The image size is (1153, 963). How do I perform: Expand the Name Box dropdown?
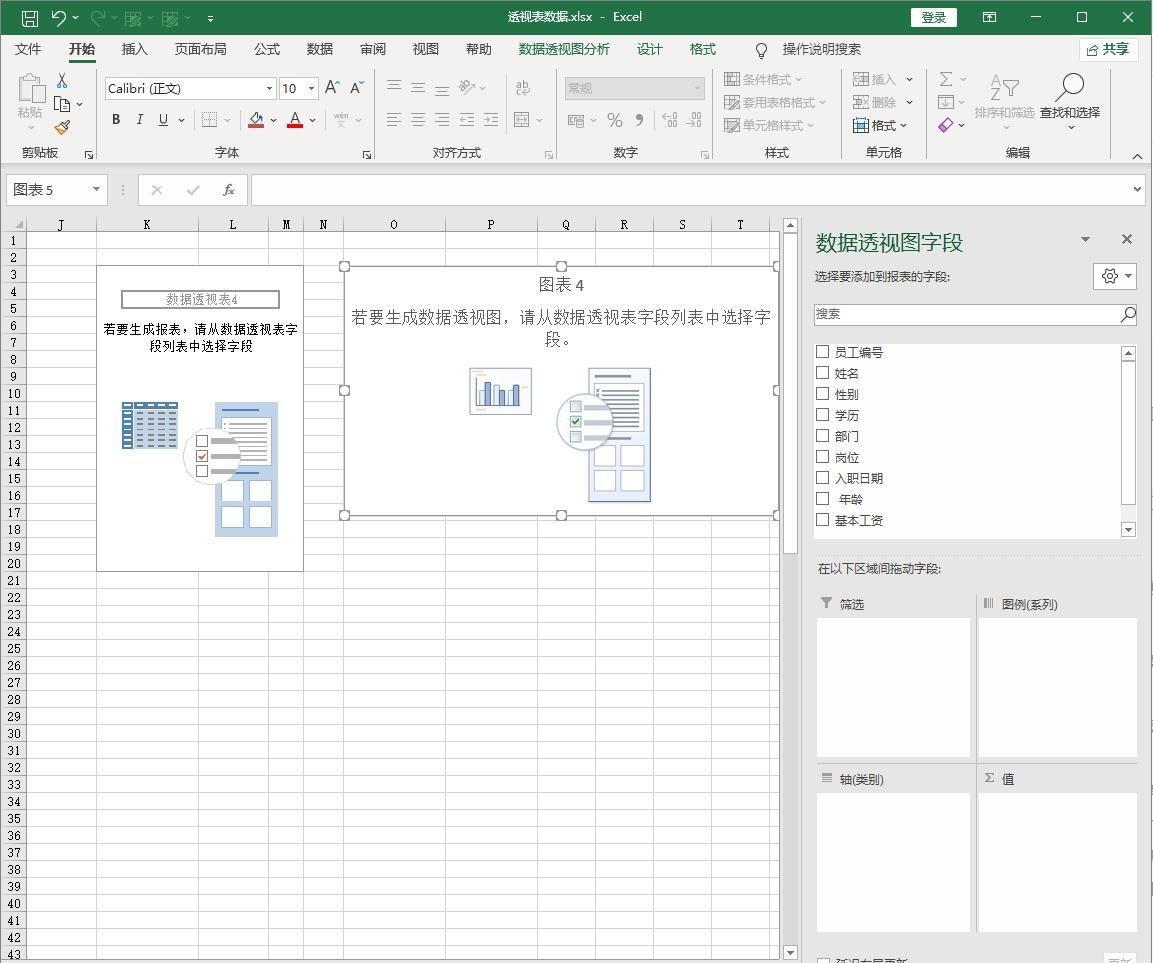[x=96, y=190]
